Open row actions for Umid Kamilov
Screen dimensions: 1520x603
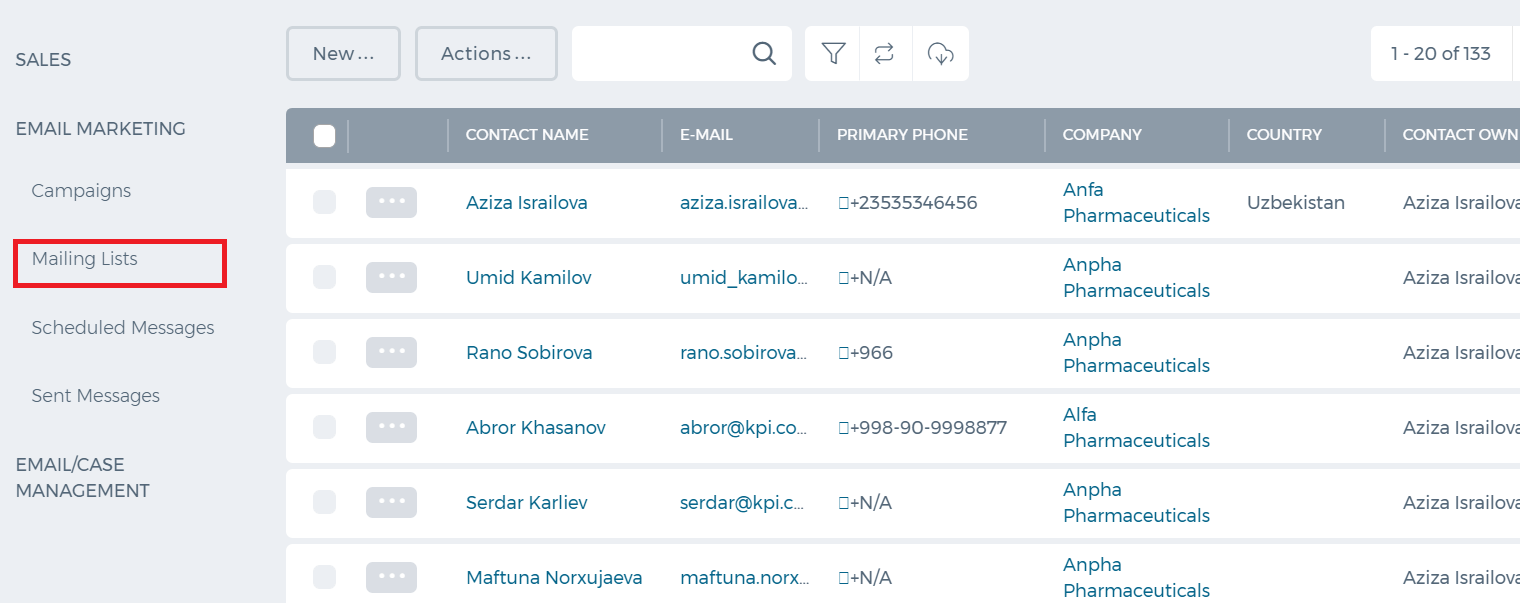391,277
